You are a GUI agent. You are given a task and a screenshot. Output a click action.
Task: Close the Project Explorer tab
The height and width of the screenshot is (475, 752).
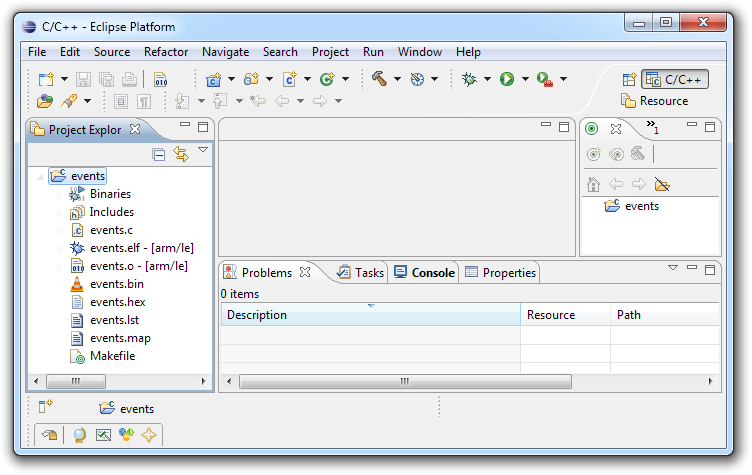[x=135, y=129]
